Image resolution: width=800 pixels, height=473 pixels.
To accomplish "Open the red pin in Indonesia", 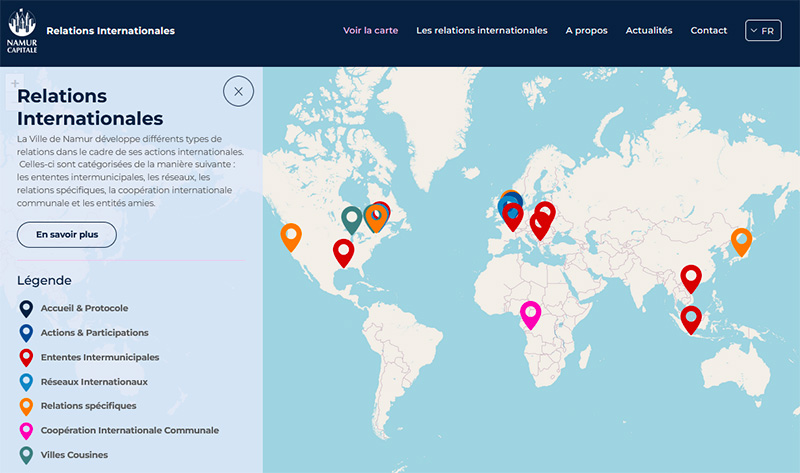I will [x=691, y=319].
